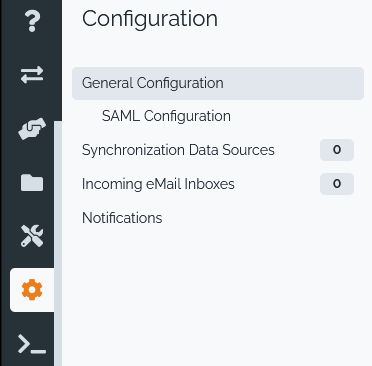Open the handshake icon section
The height and width of the screenshot is (366, 372).
click(x=32, y=129)
